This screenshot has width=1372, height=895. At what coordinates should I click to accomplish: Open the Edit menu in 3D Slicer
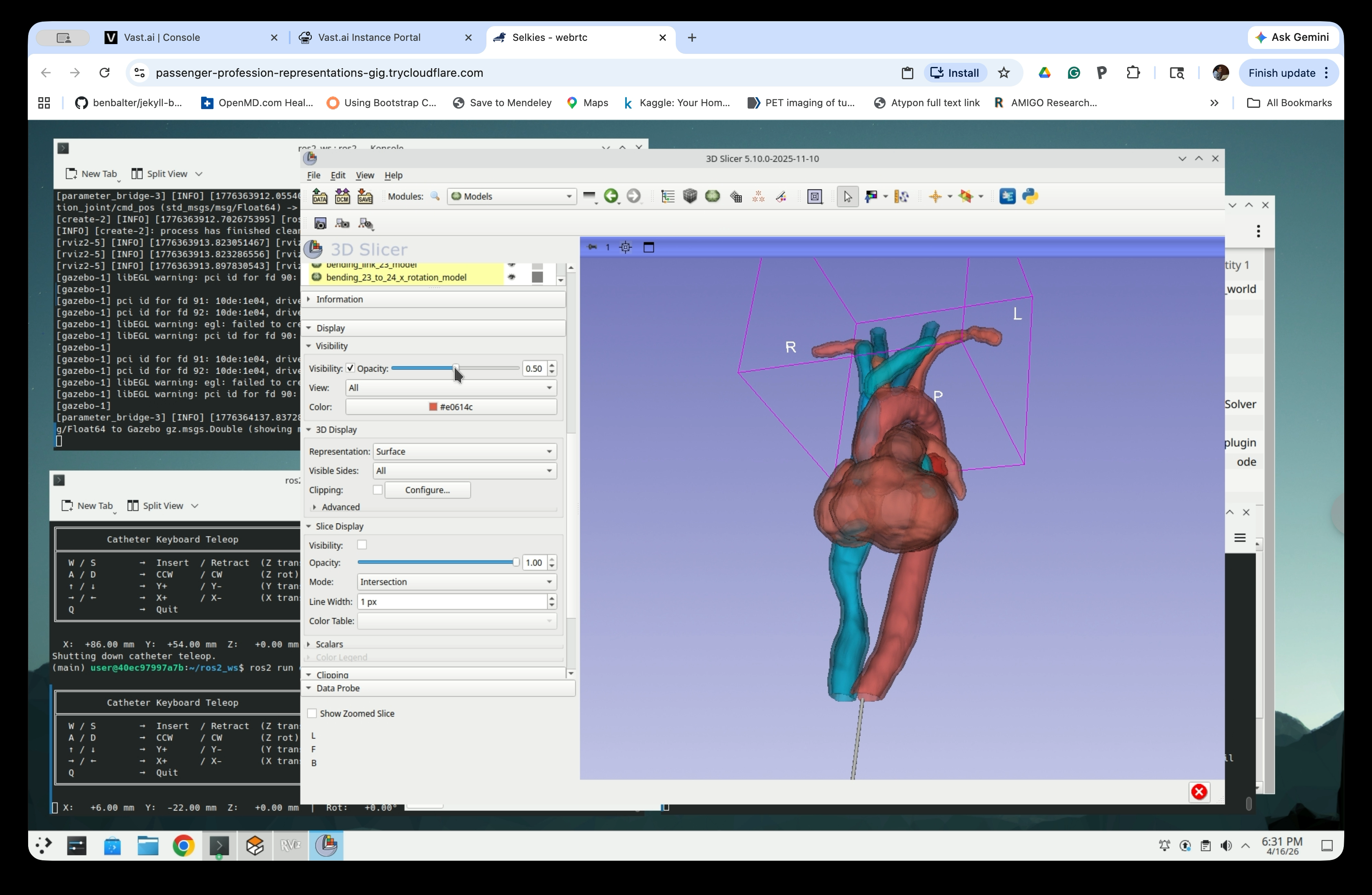coord(338,176)
